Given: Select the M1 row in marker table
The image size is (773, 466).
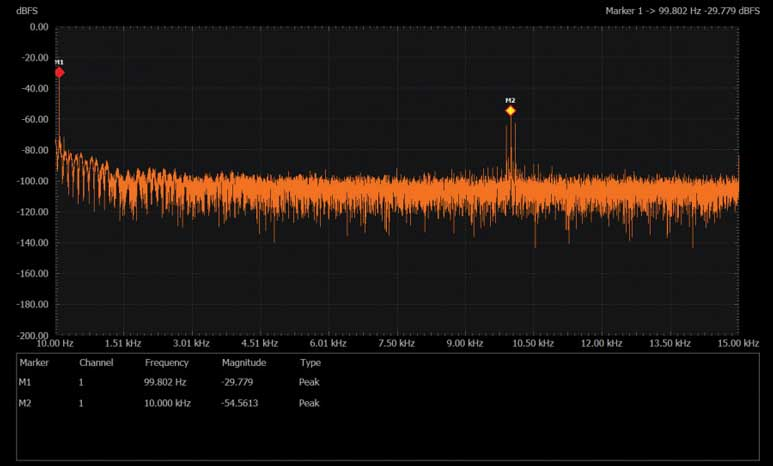Looking at the screenshot, I should click(25, 382).
